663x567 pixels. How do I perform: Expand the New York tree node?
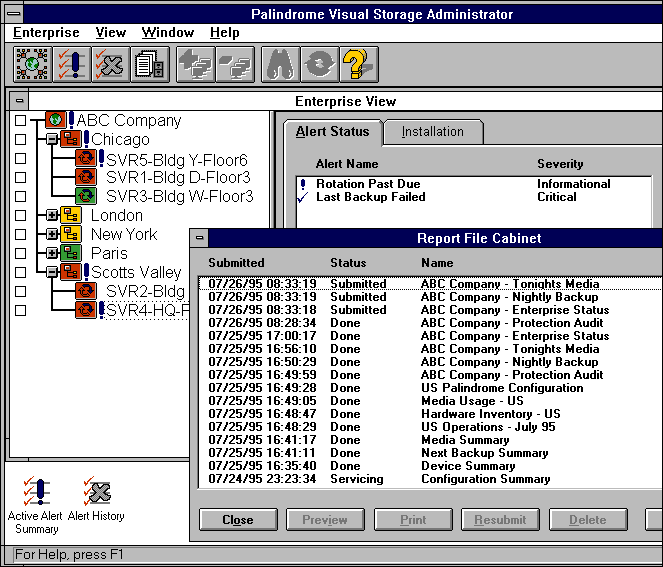click(x=52, y=234)
